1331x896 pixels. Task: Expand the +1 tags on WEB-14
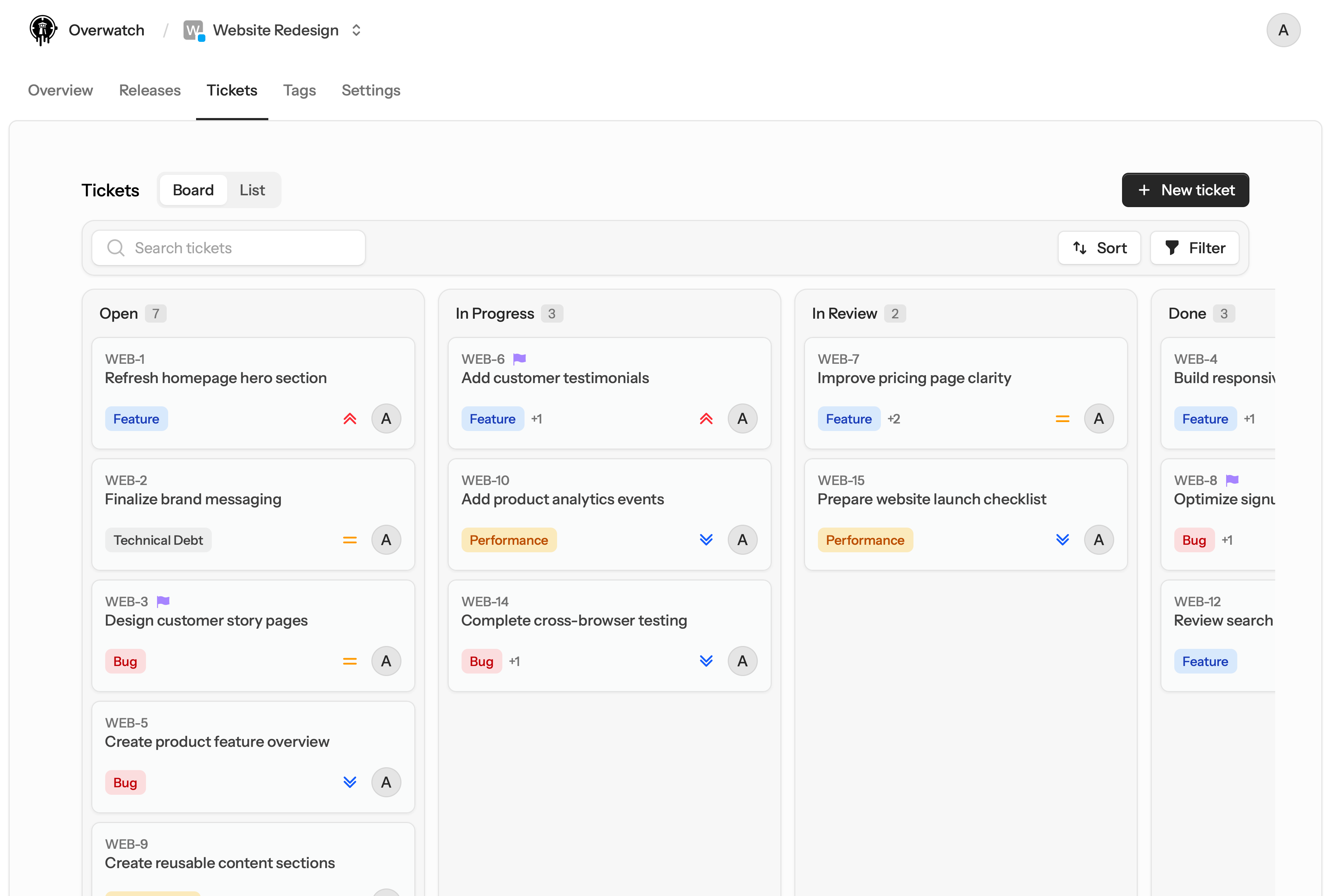click(x=515, y=661)
